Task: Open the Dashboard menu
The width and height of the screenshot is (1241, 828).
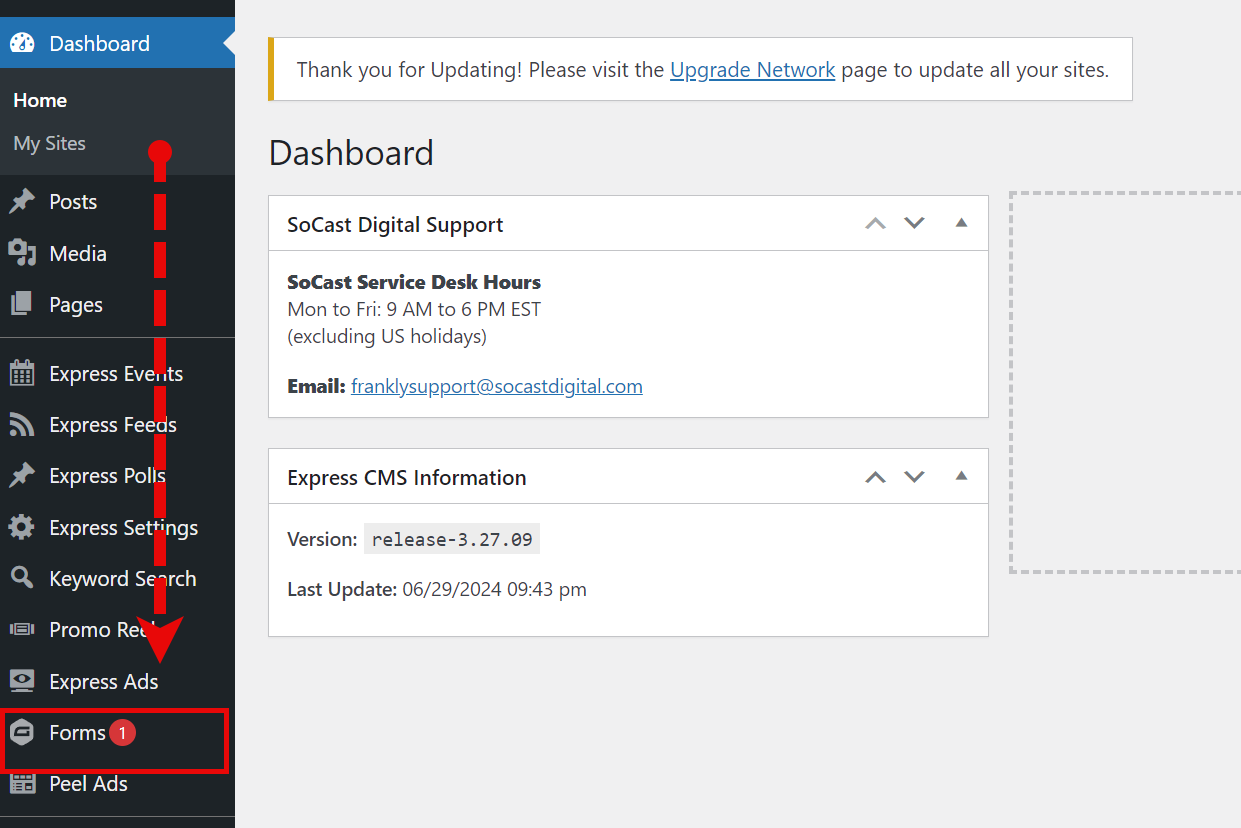Action: 117,44
